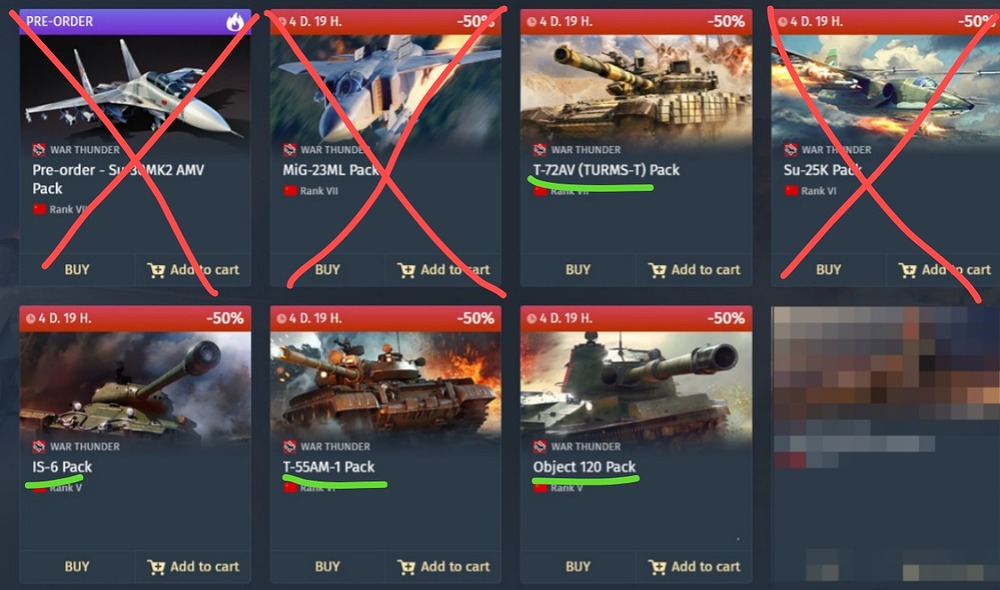The width and height of the screenshot is (1000, 590).
Task: Buy the T-55AM-1 Pack
Action: (327, 566)
